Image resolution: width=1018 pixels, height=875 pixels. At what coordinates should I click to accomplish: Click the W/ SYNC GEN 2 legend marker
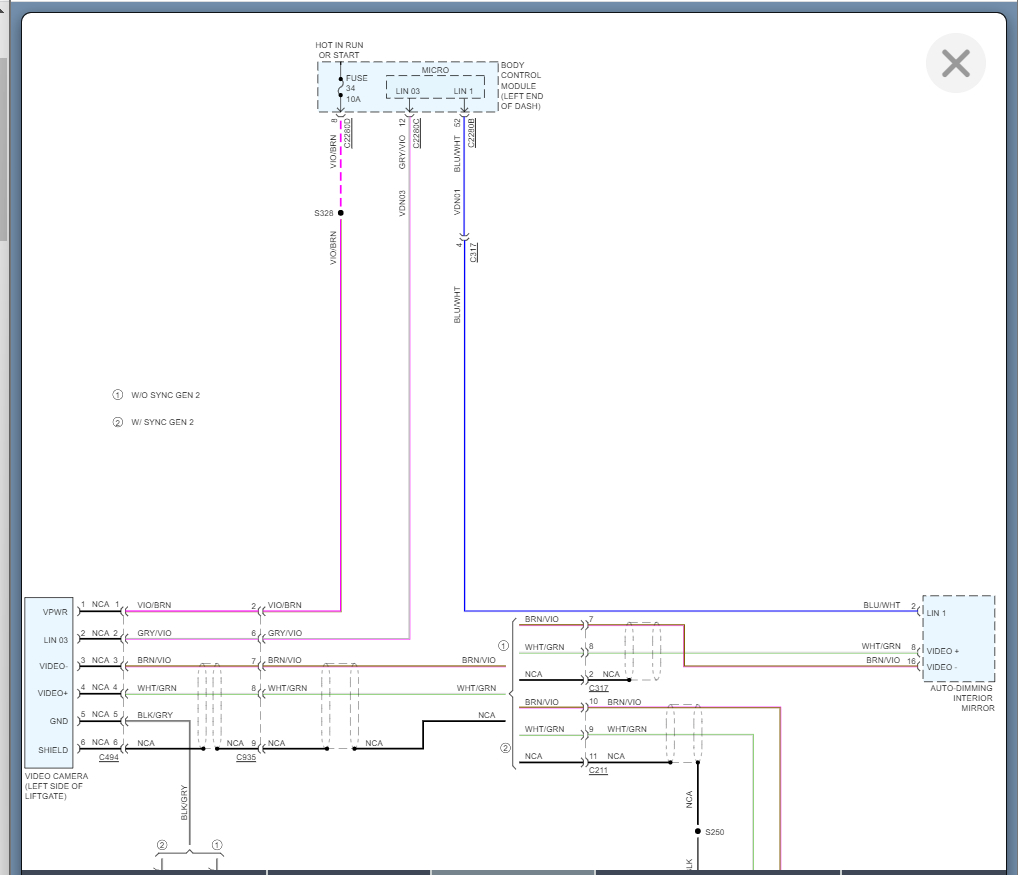coord(118,422)
